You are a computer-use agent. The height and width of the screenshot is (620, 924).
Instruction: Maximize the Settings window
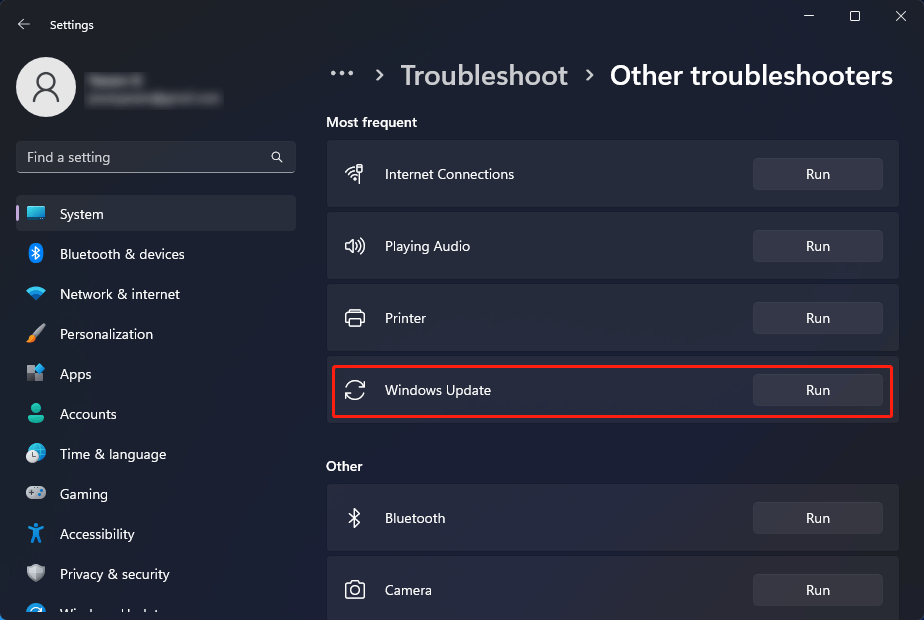[854, 16]
